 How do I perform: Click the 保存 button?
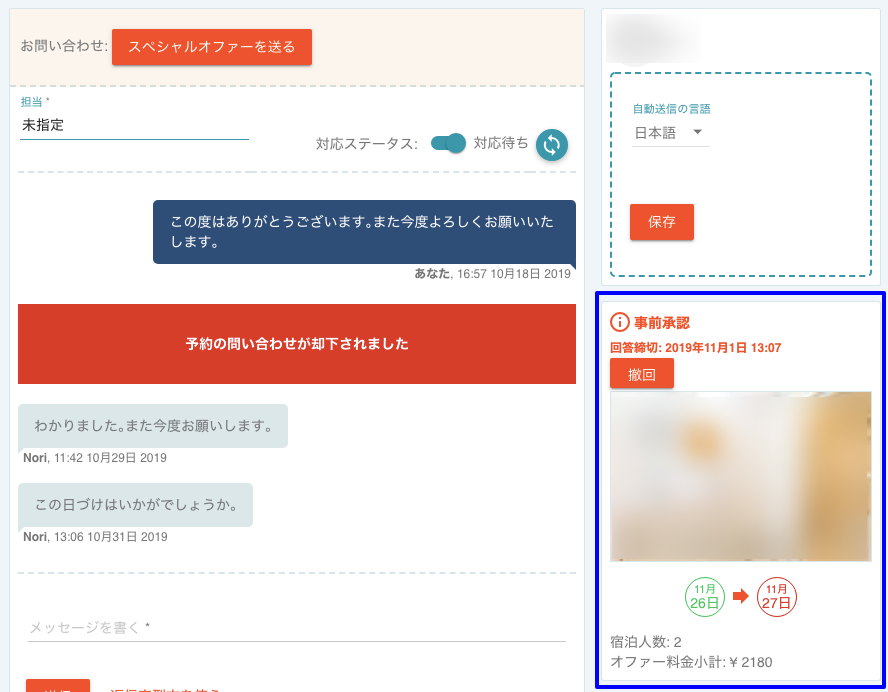coord(661,222)
